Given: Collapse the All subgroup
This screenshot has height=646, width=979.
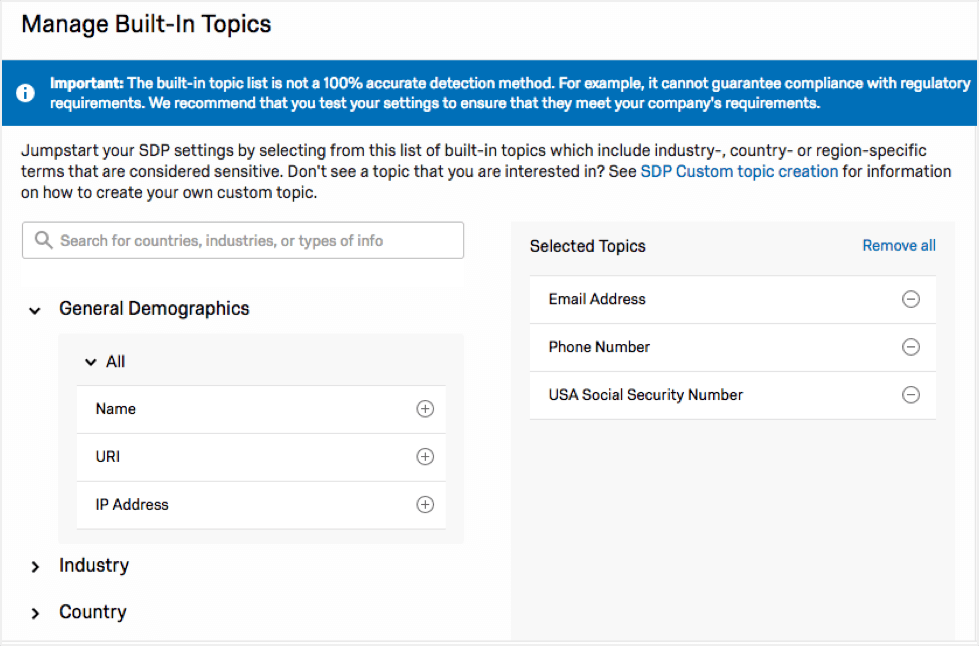Looking at the screenshot, I should pos(91,362).
